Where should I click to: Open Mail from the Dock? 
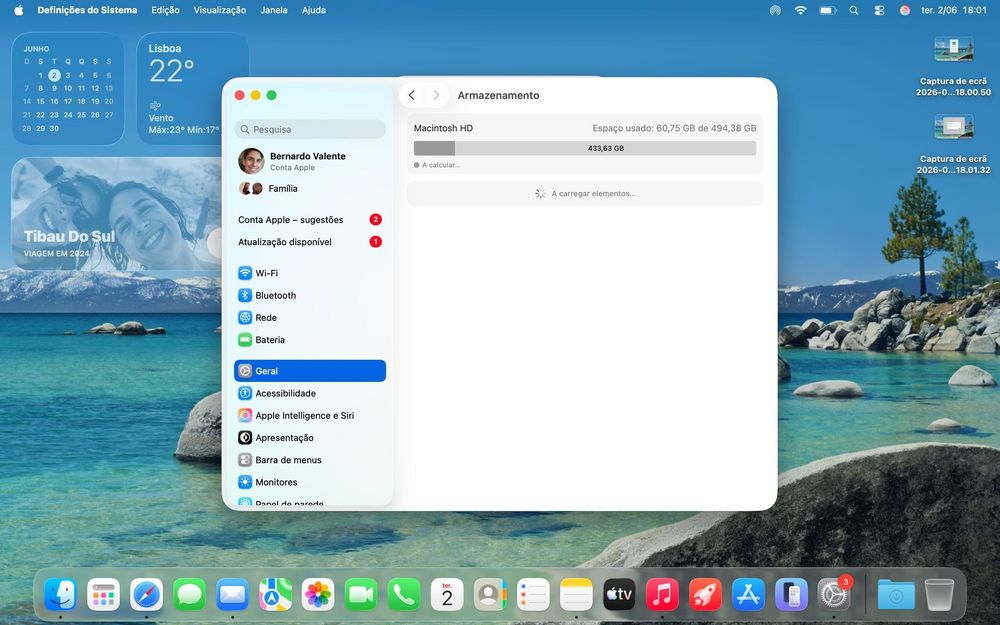click(232, 594)
